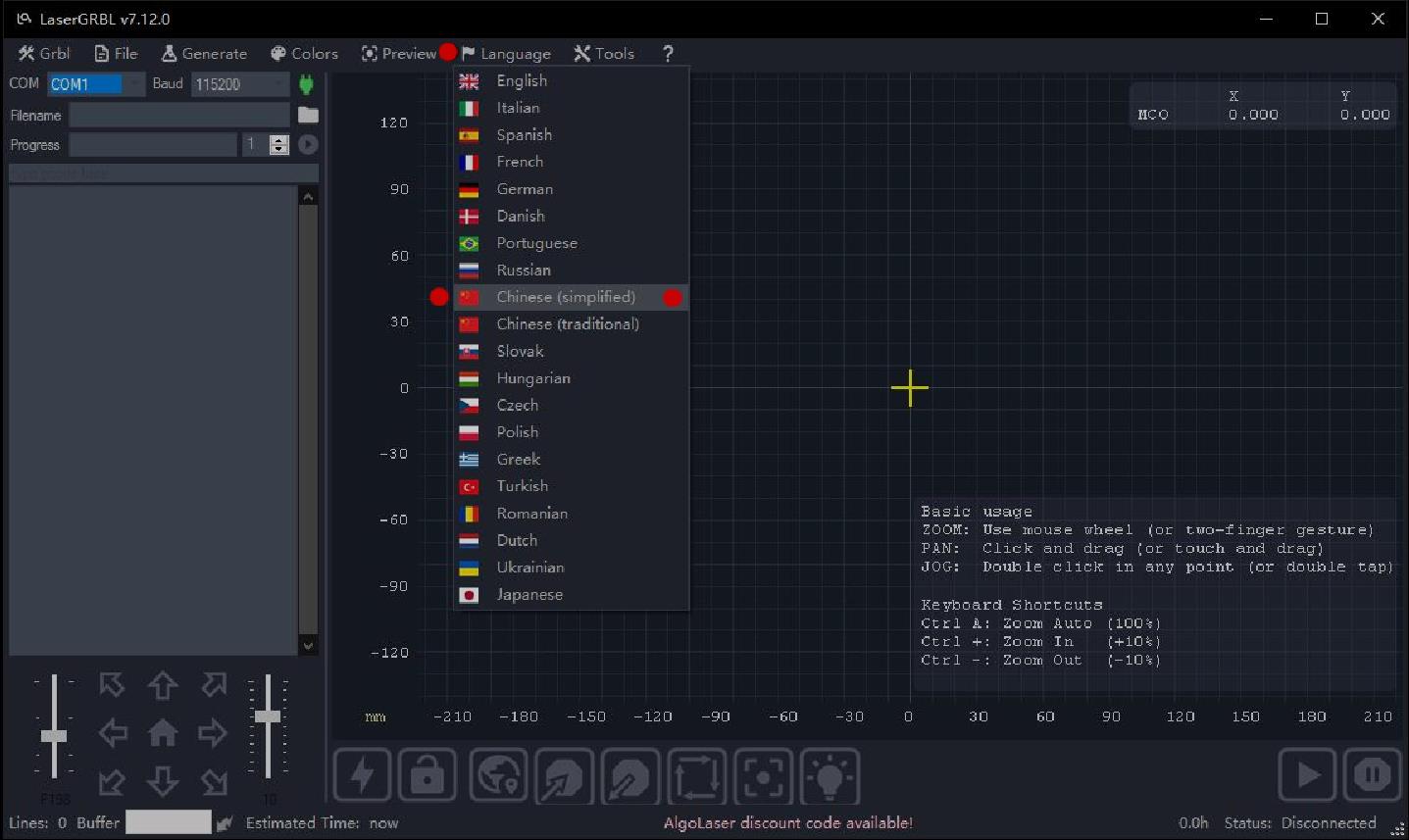Jog left with the left arrow

tap(113, 732)
